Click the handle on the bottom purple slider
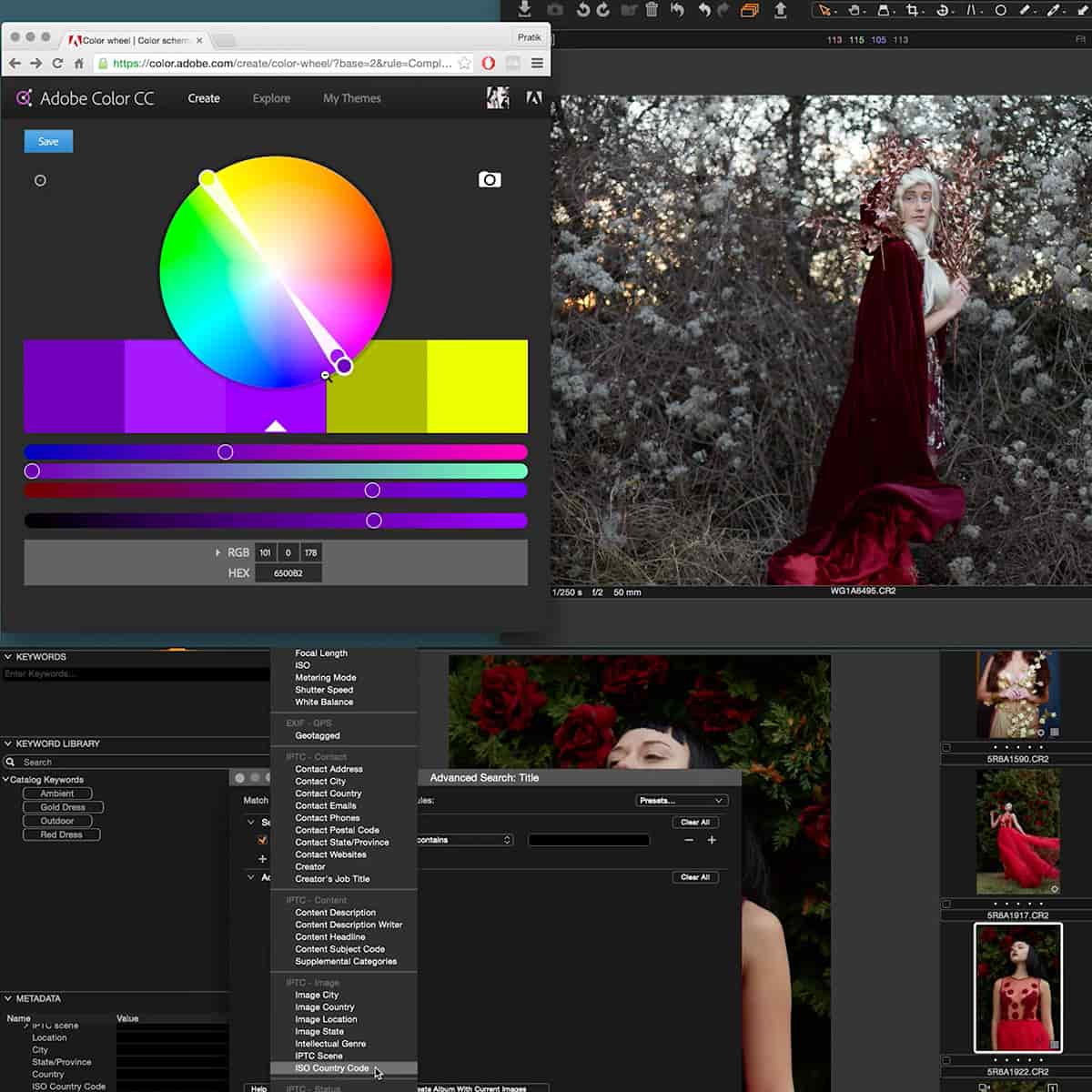Viewport: 1092px width, 1092px height. pos(373,521)
